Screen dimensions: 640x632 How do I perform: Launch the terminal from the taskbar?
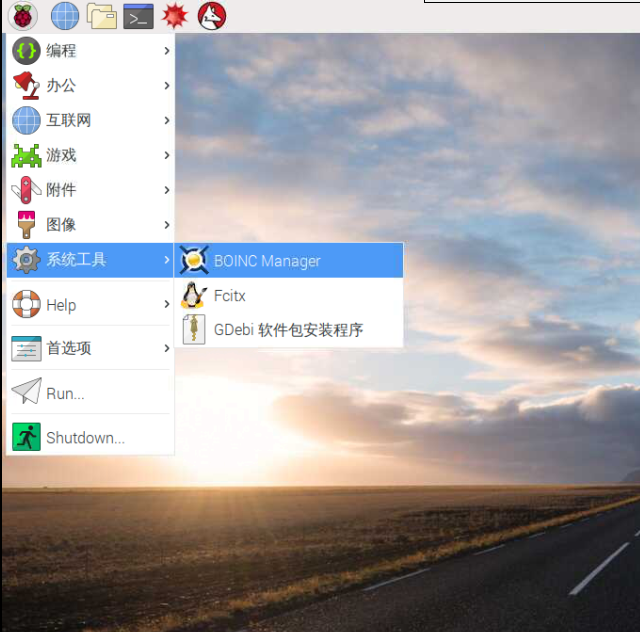(138, 16)
